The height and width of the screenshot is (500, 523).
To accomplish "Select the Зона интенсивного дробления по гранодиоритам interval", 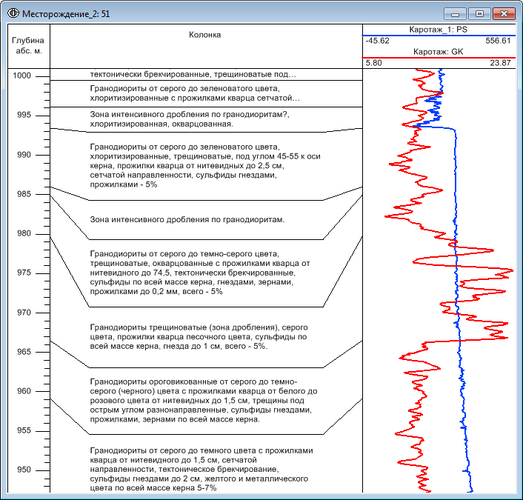I will (x=187, y=219).
